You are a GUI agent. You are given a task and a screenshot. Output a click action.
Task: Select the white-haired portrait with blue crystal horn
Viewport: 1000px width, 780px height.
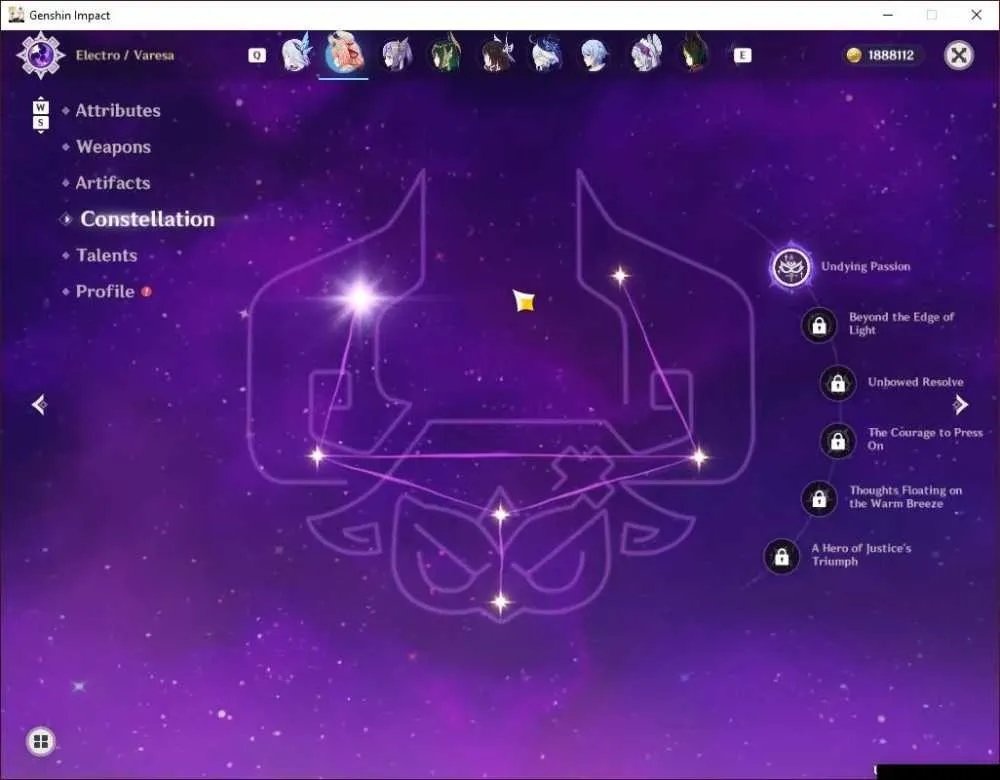(297, 53)
